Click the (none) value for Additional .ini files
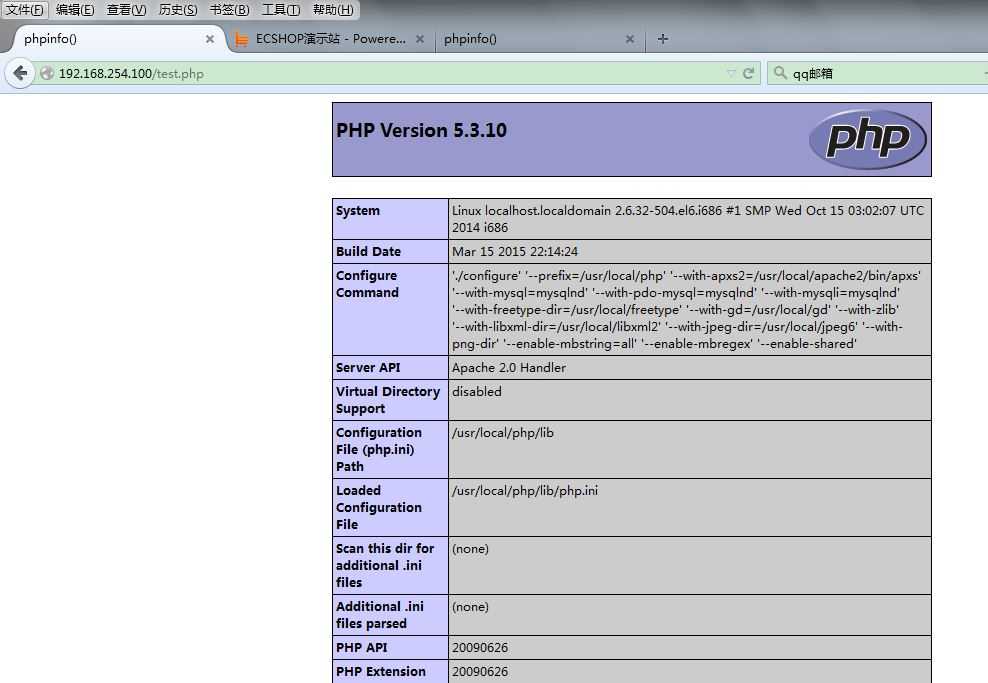988x683 pixels. [x=470, y=607]
